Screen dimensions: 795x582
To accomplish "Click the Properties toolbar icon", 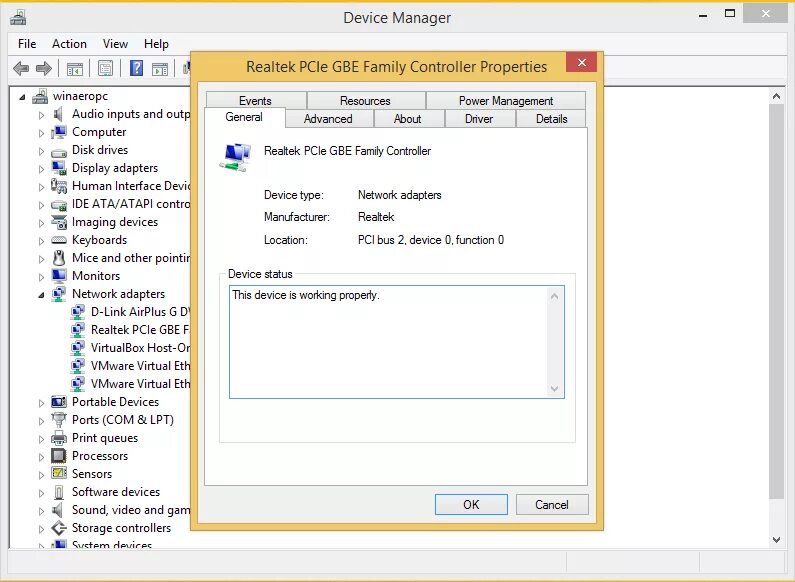I will tap(105, 68).
